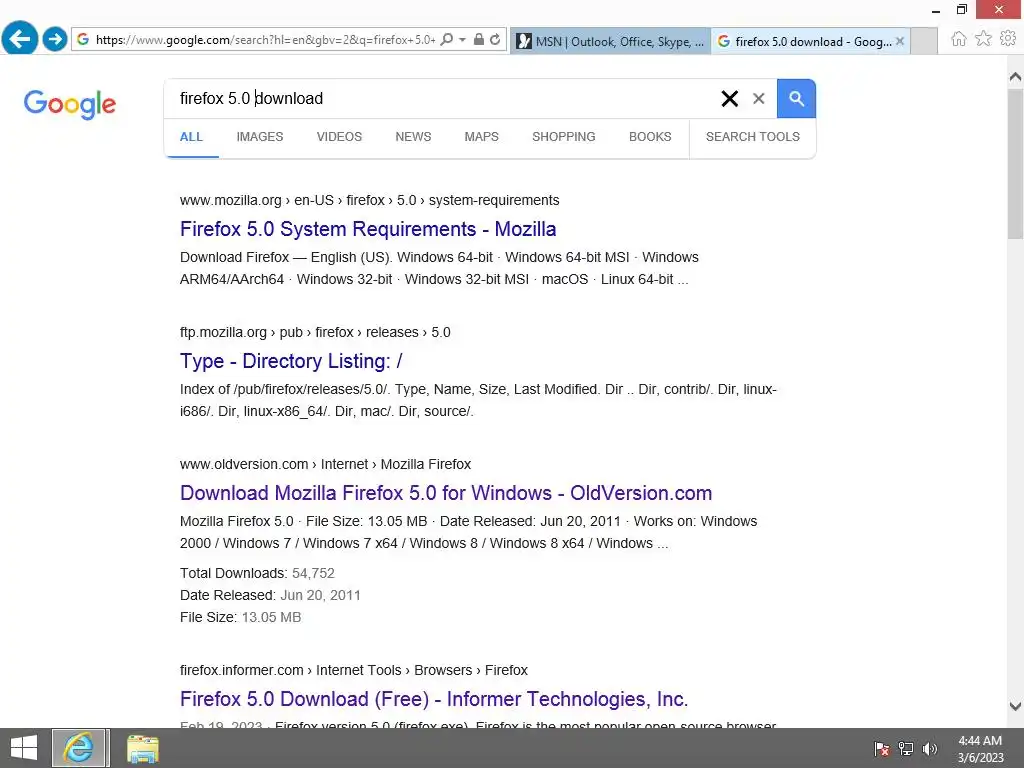The height and width of the screenshot is (768, 1024).
Task: Switch to IMAGES results
Action: [x=260, y=136]
